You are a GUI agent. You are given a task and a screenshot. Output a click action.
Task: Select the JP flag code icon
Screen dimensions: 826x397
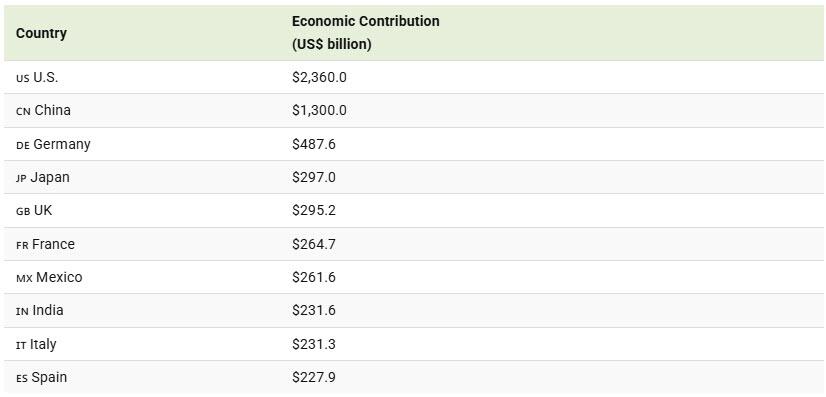click(21, 178)
